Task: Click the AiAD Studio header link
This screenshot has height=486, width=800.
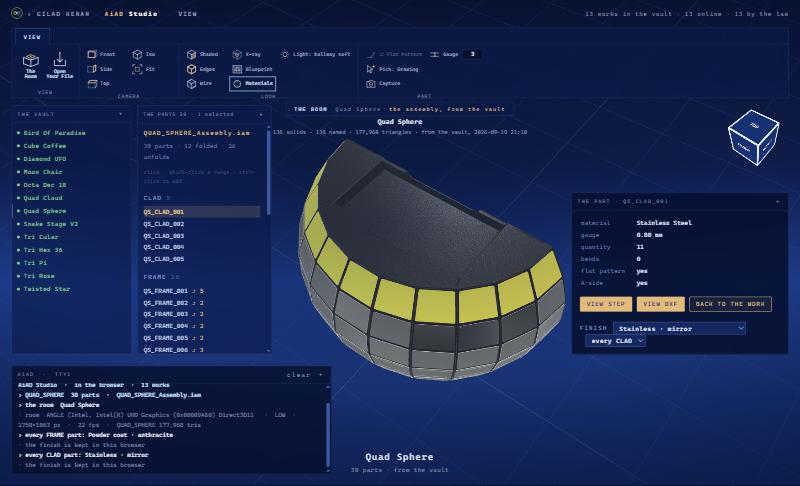Action: click(x=131, y=14)
